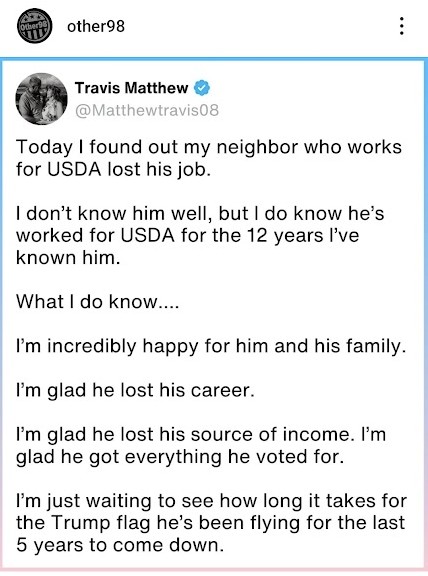Click the 'Today I found out' paragraph
Screen dimensions: 428x576
point(209,158)
